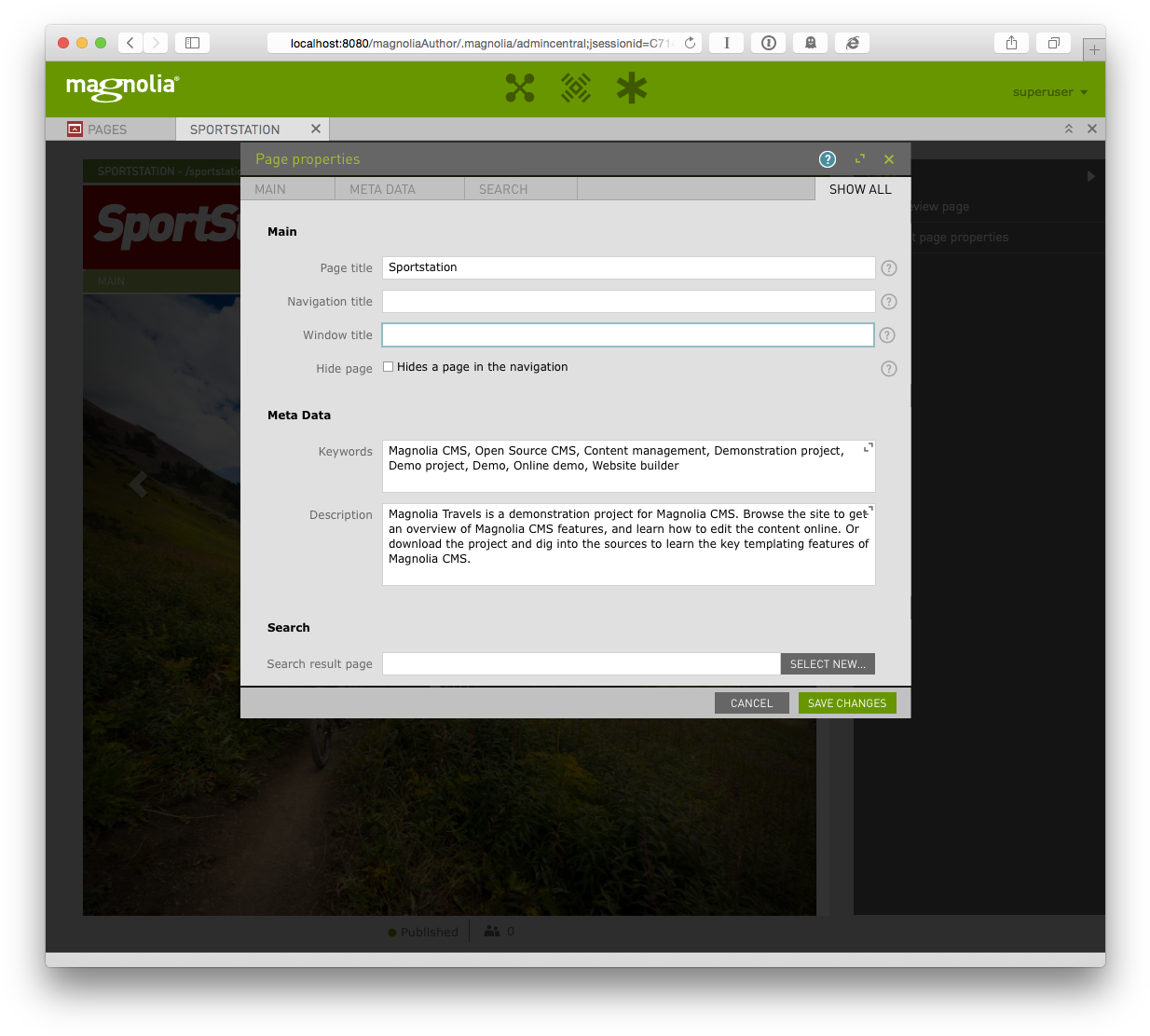1150x1036 pixels.
Task: Focus the Navigation title input field
Action: point(628,302)
